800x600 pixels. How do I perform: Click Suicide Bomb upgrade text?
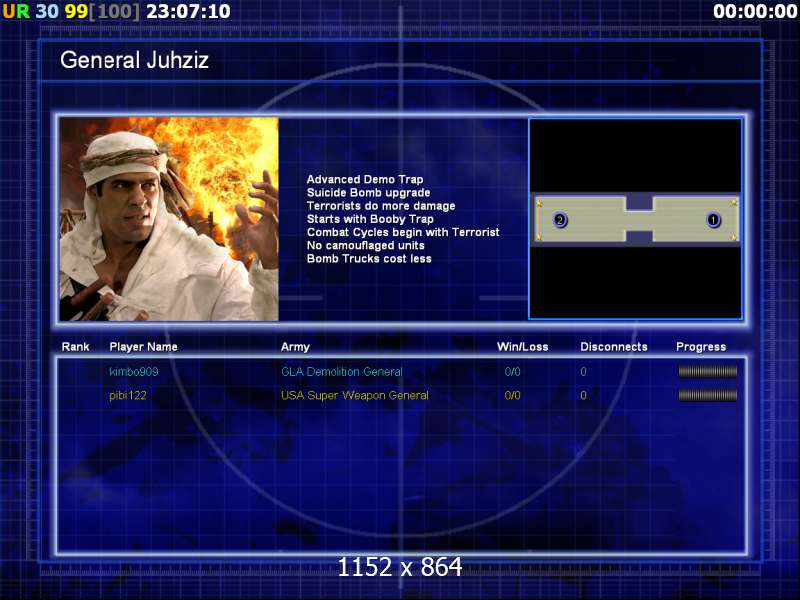coord(368,193)
